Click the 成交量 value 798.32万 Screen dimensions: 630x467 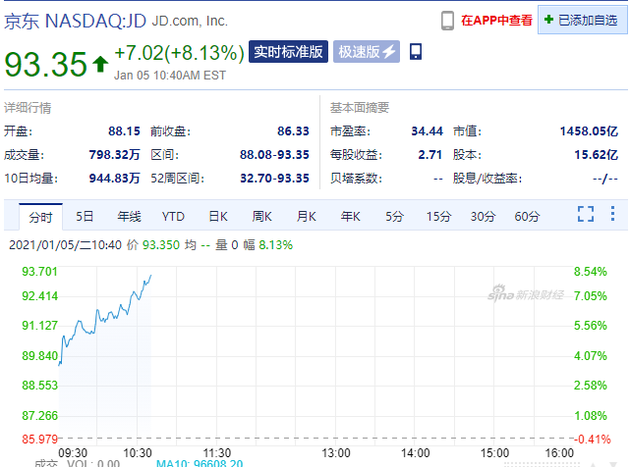point(115,155)
